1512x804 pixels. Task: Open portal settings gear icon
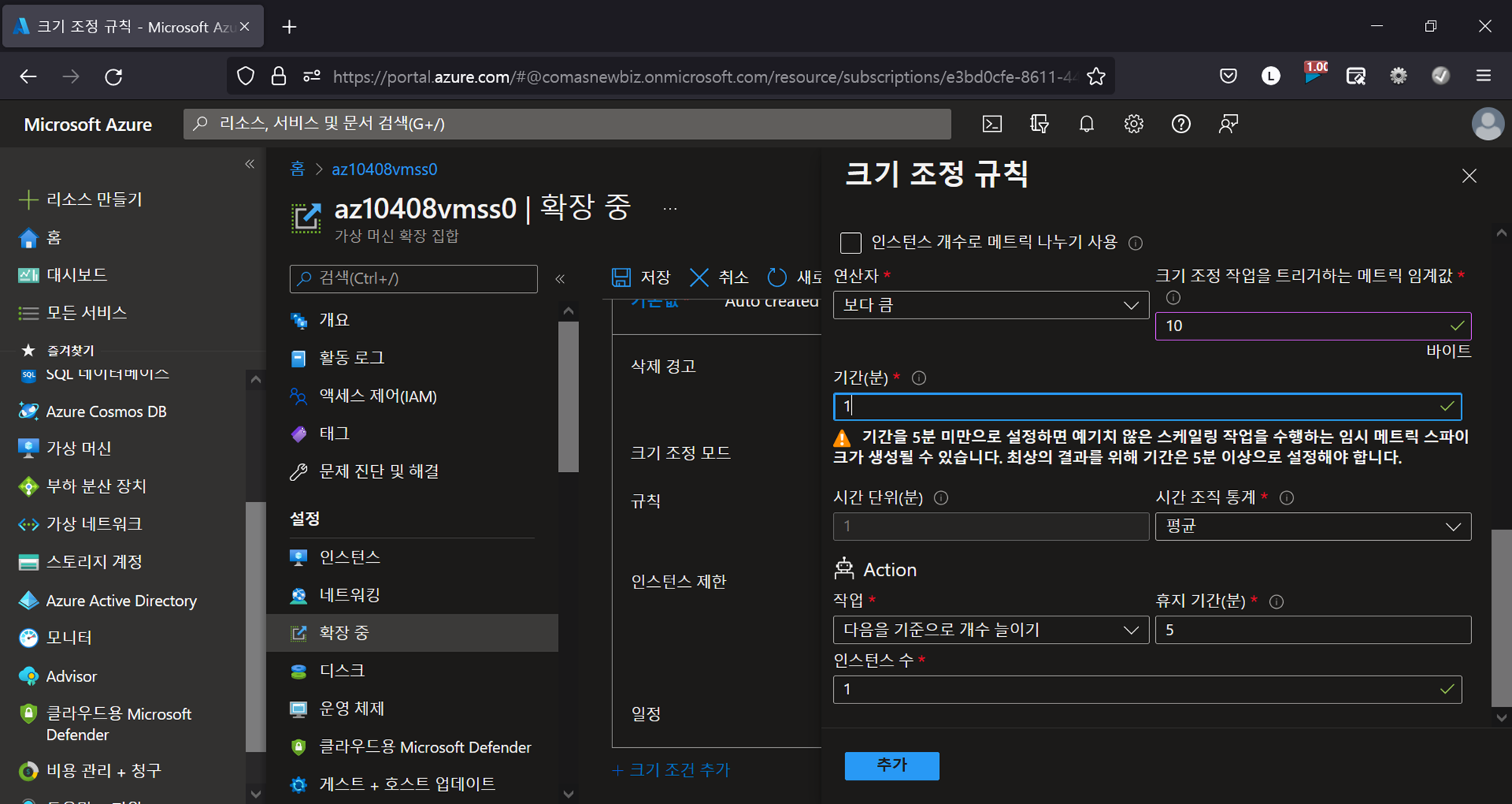[1133, 124]
